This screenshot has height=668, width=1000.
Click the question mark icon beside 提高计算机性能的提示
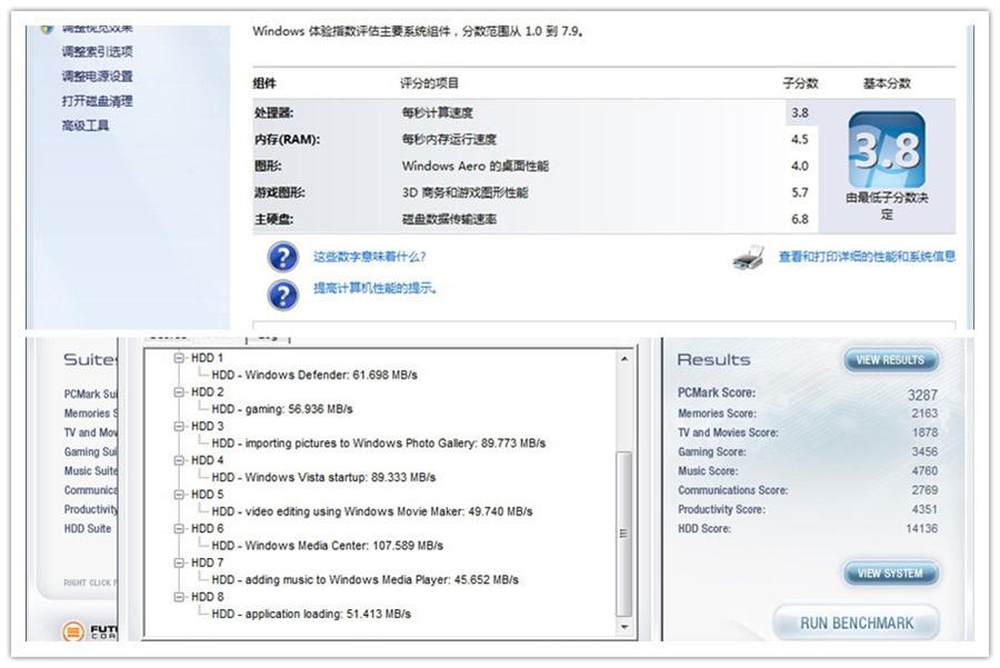pyautogui.click(x=283, y=295)
